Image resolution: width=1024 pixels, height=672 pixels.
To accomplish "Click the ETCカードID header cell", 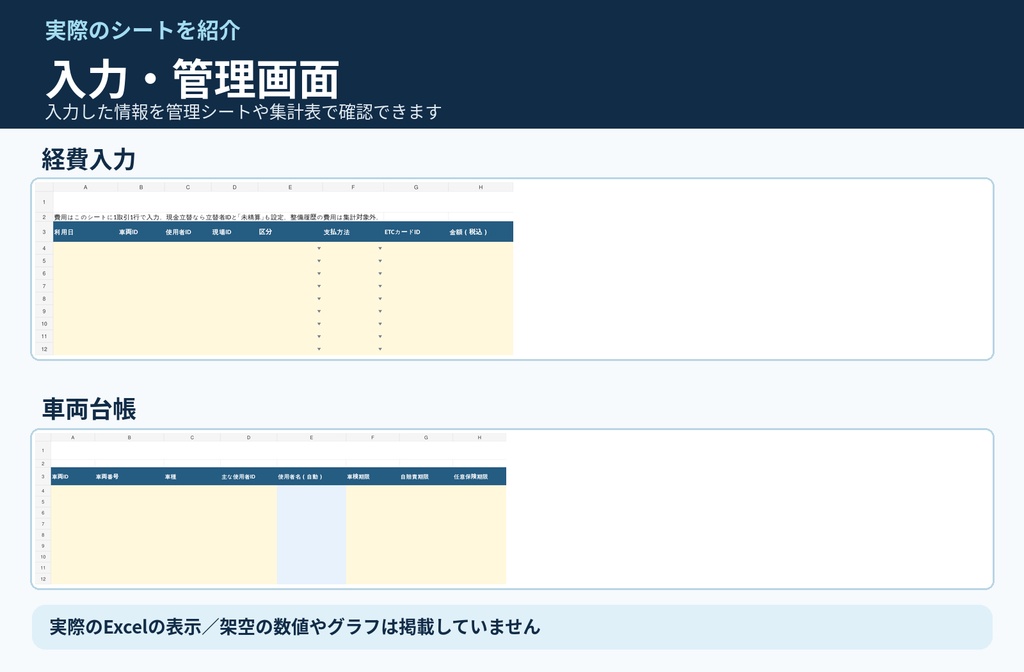I will tap(415, 232).
